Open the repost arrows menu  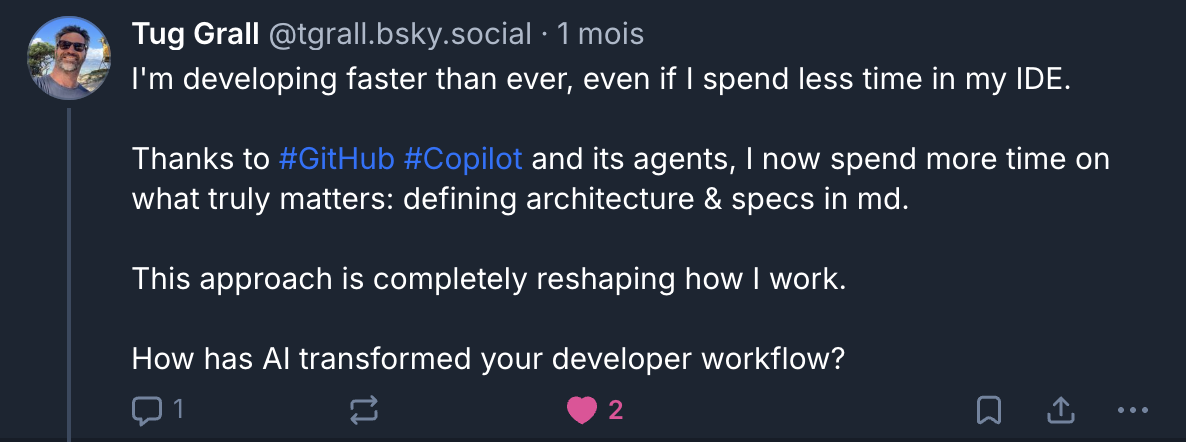364,409
